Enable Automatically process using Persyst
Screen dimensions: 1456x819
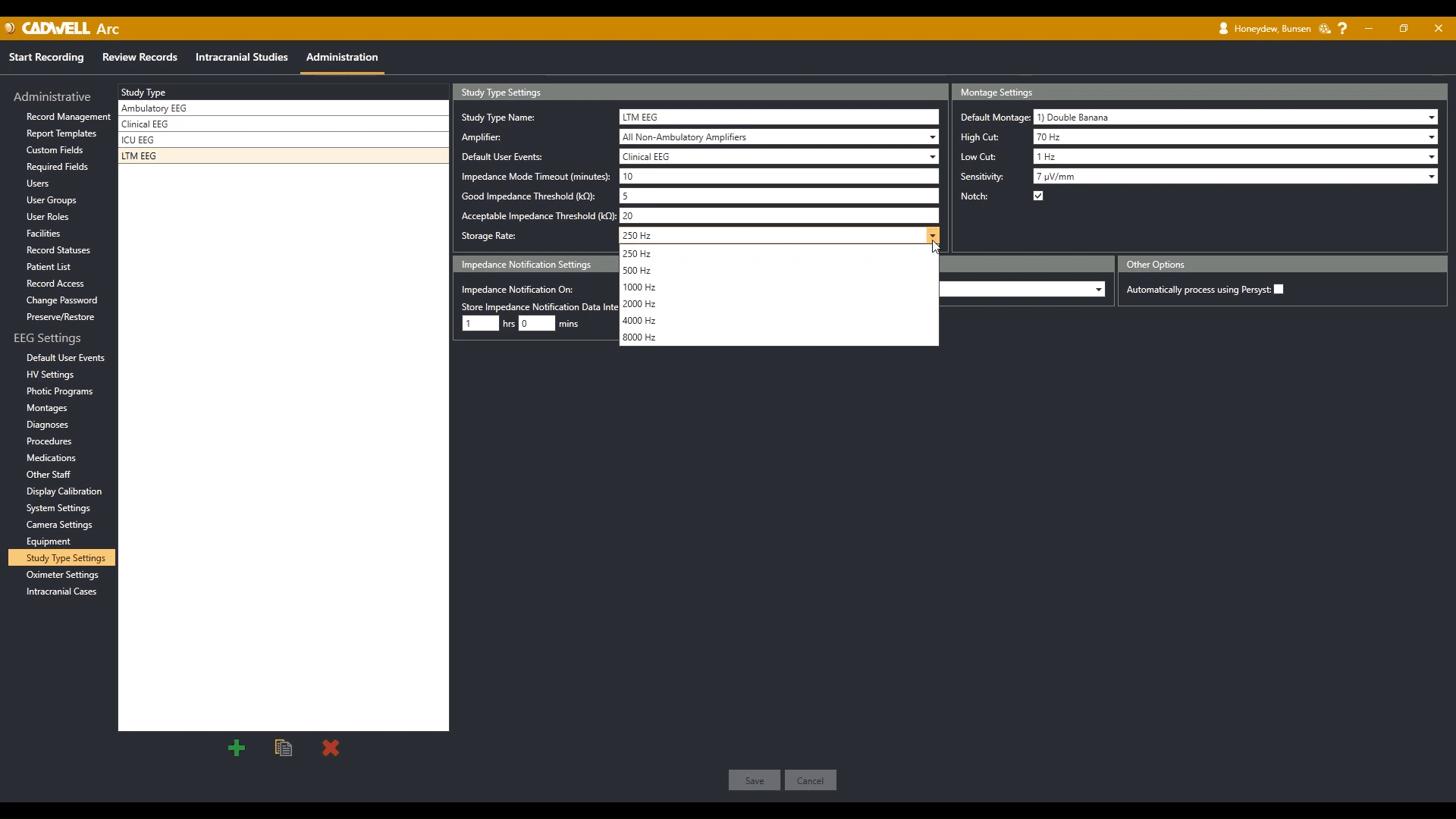pos(1279,289)
